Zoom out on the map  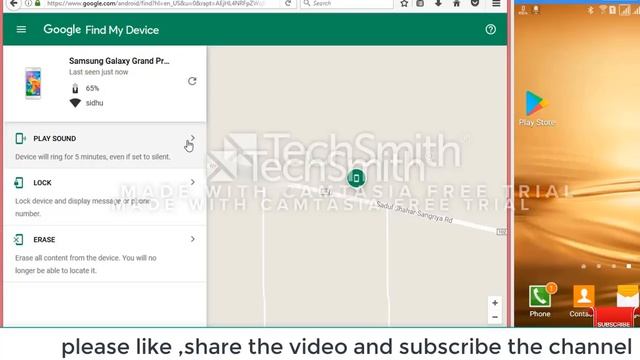point(495,317)
